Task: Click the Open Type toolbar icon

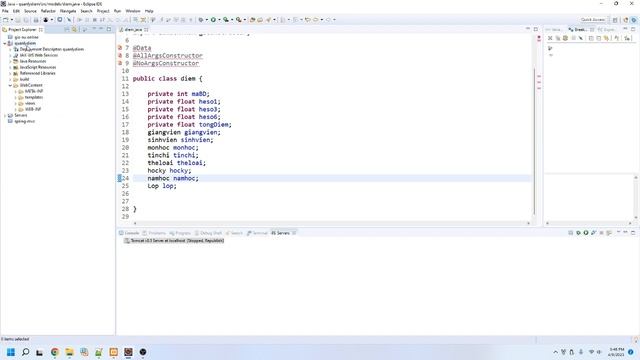Action: tap(252, 20)
